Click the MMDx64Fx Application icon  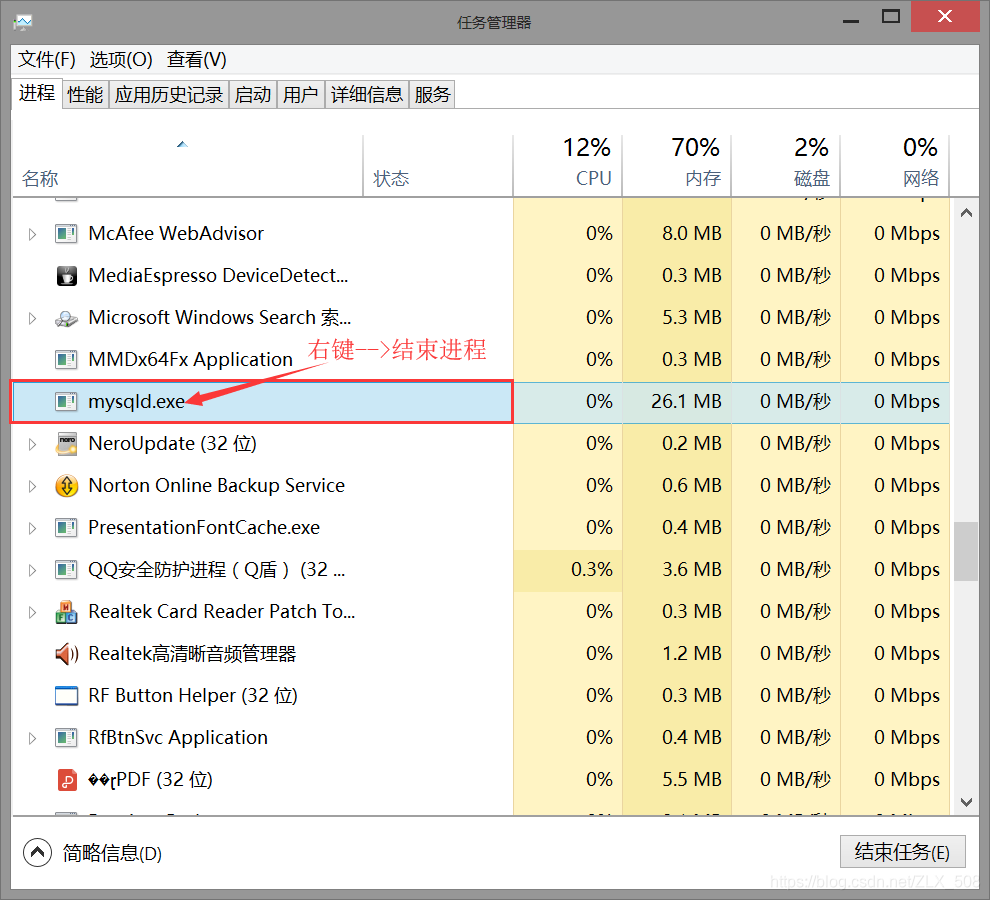[66, 360]
